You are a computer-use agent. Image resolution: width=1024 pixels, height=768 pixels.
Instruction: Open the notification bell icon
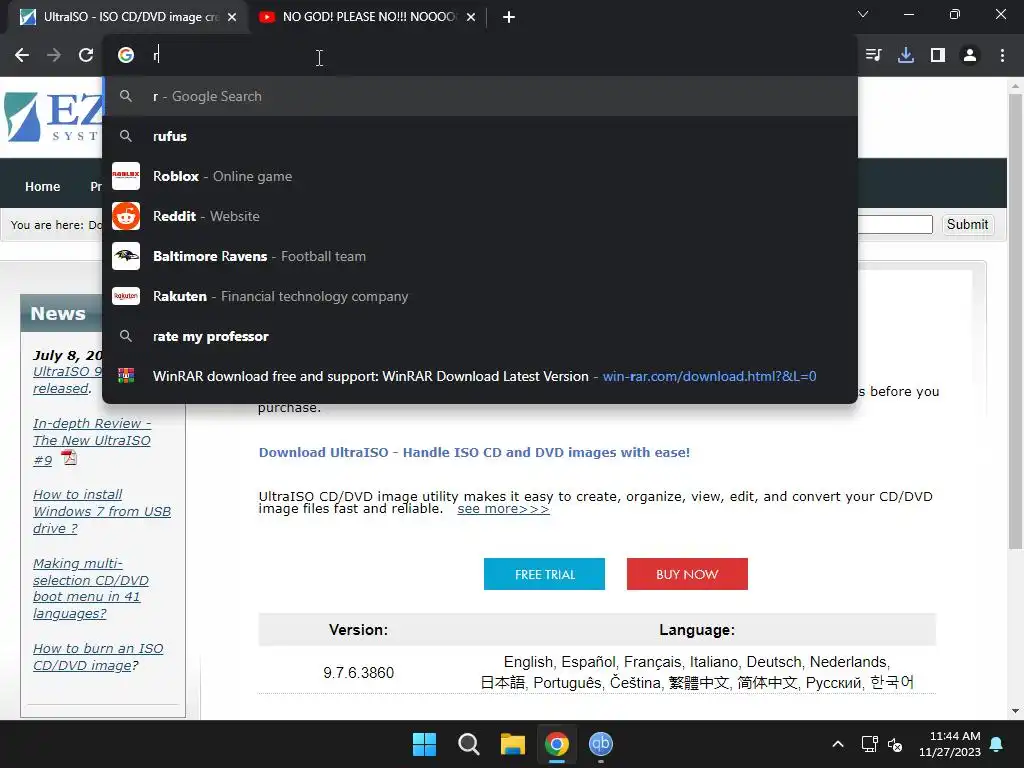click(x=997, y=744)
